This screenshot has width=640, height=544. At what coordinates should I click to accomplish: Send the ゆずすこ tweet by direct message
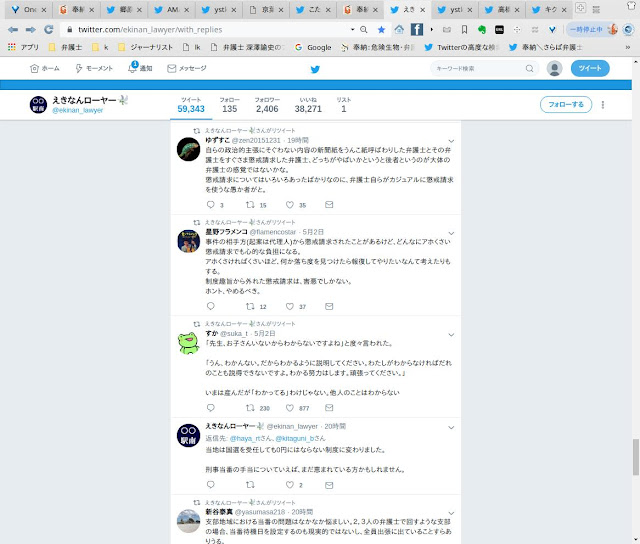pos(329,204)
